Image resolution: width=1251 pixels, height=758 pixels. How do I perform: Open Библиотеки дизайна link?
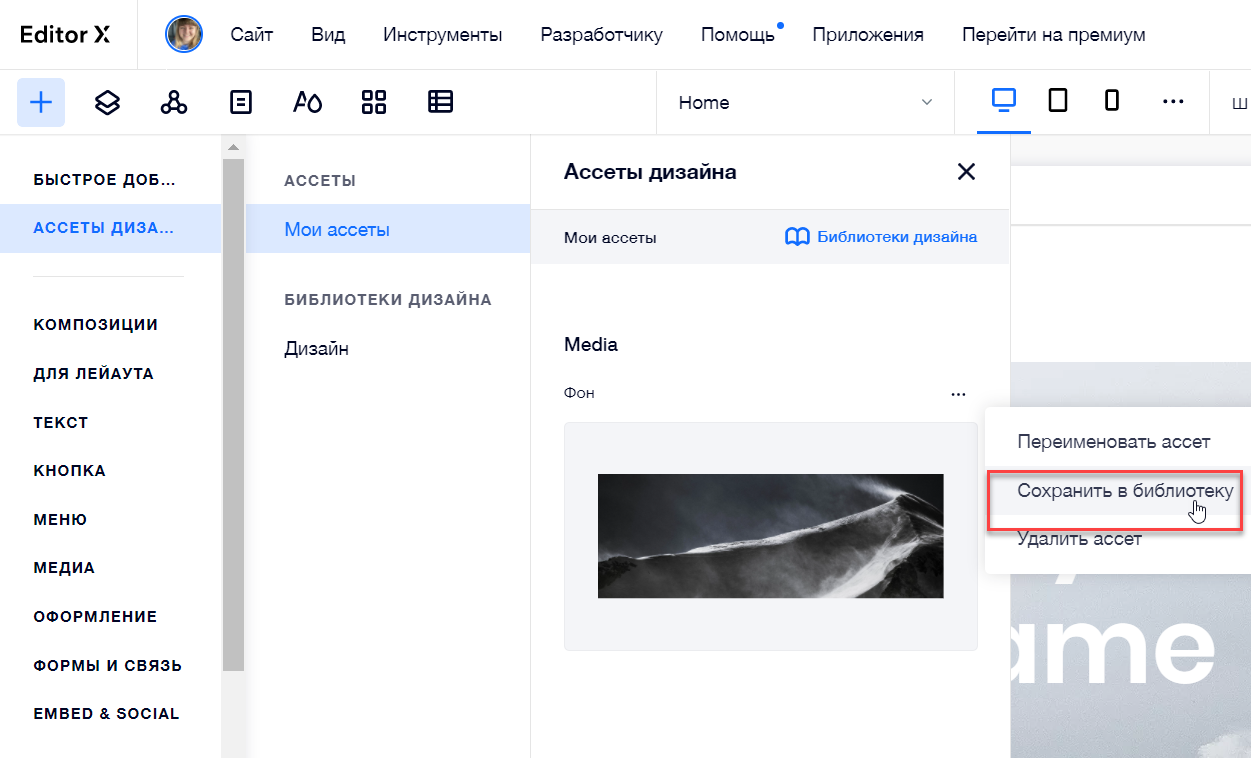click(897, 237)
